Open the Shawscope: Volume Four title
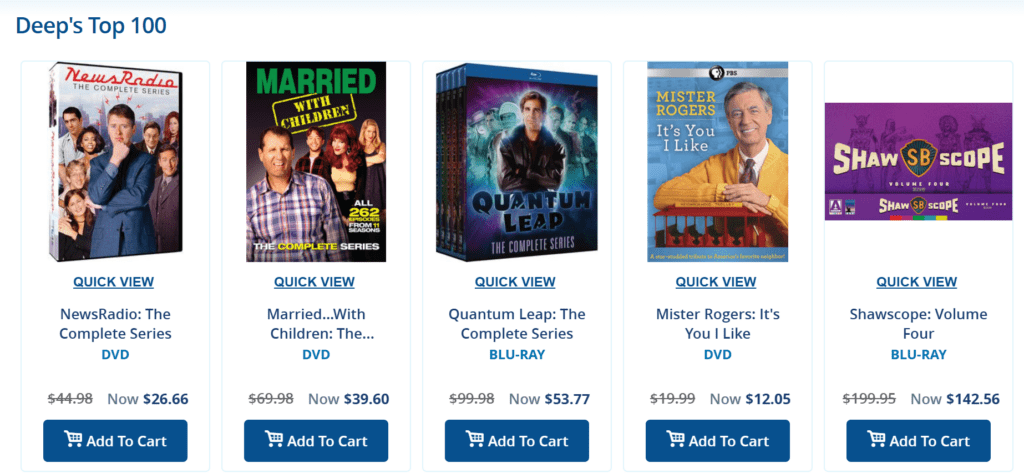 tap(918, 324)
